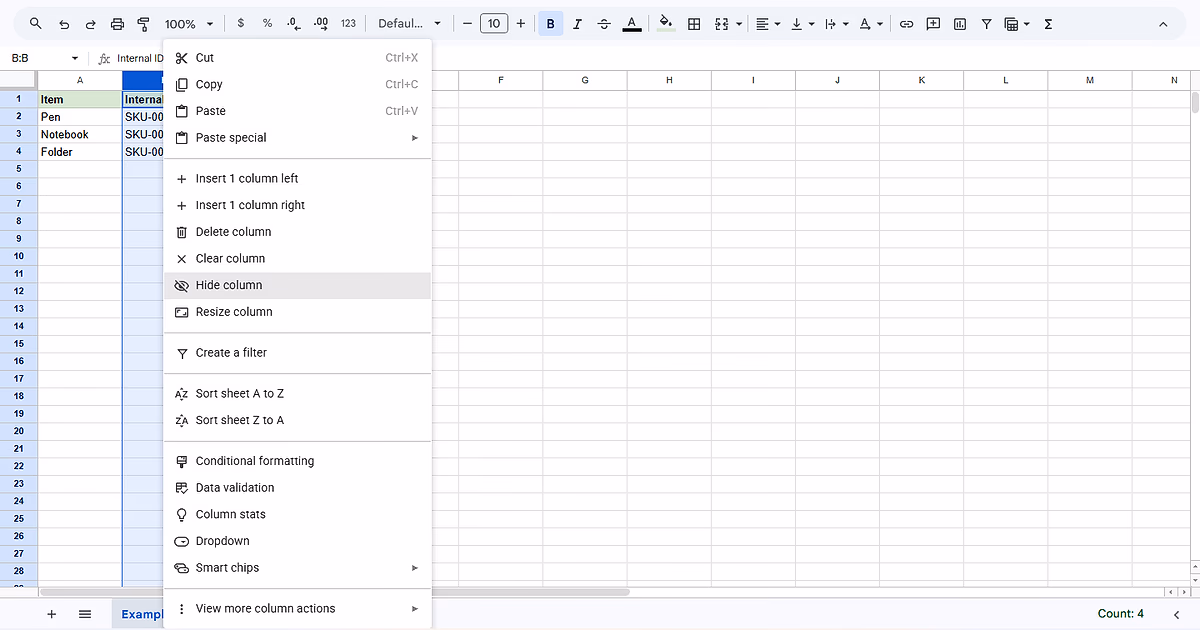Screen dimensions: 1200x630
Task: Click the functions sigma icon
Action: click(x=1048, y=24)
